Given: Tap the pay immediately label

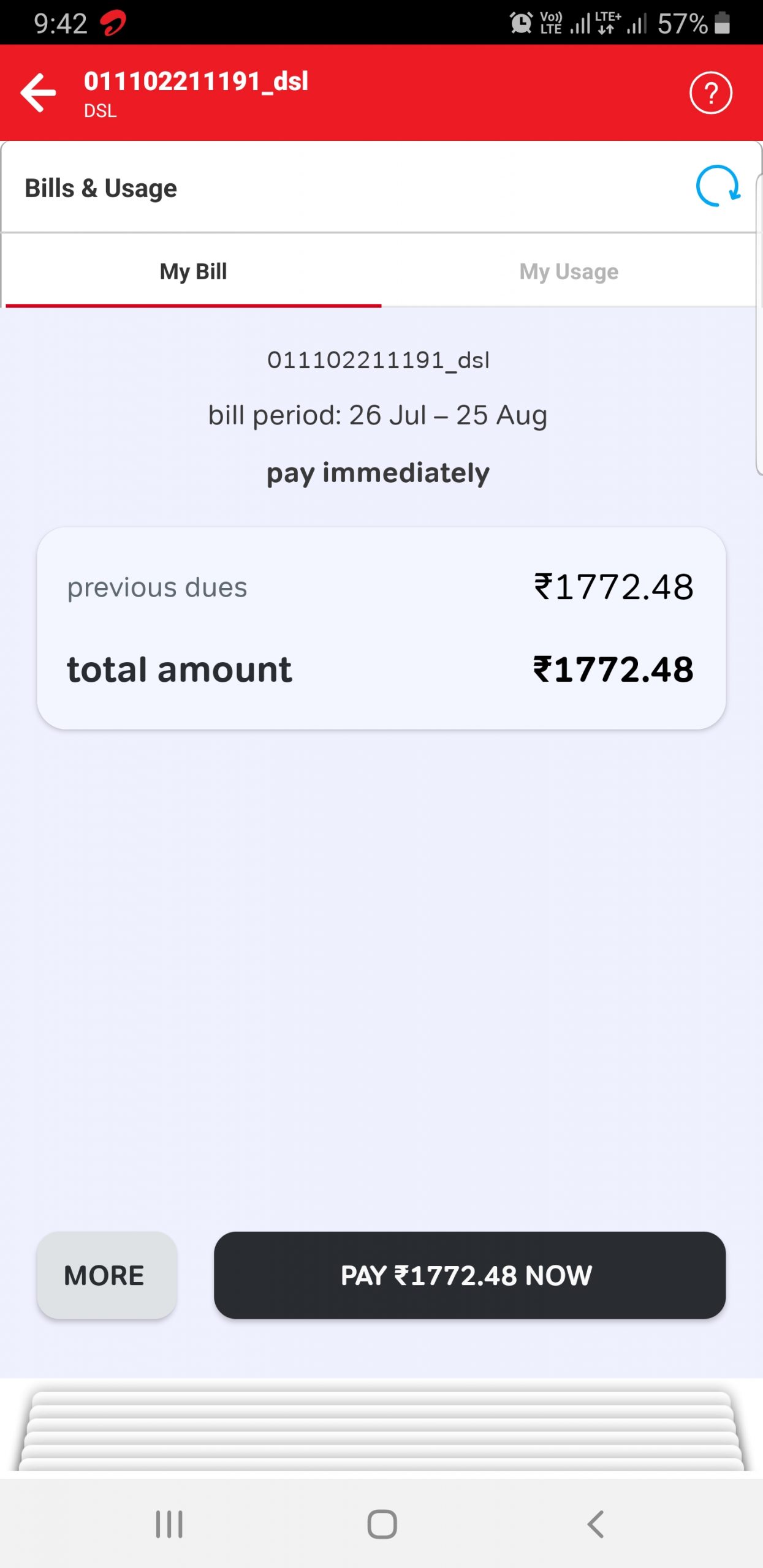Looking at the screenshot, I should point(378,473).
